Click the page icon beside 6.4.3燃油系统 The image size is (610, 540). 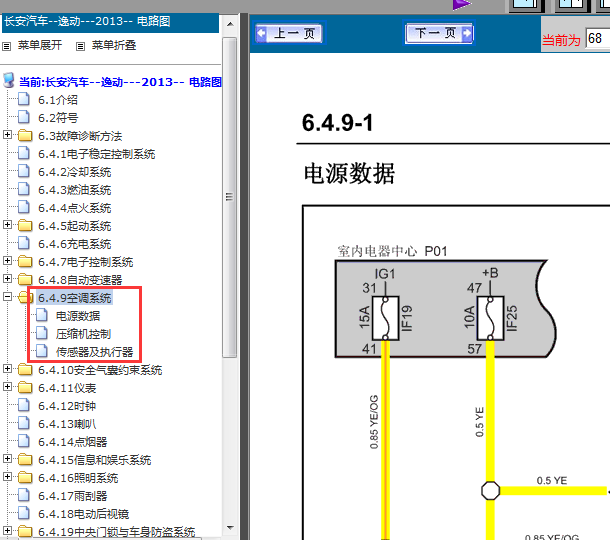tap(24, 189)
